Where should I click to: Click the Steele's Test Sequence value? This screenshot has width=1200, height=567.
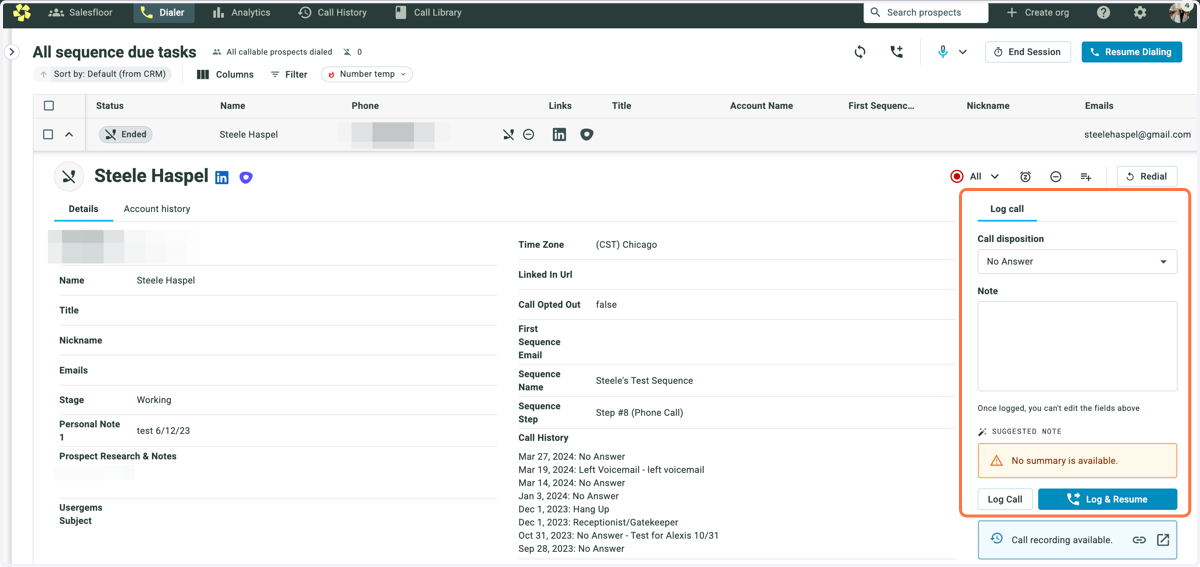click(x=644, y=381)
